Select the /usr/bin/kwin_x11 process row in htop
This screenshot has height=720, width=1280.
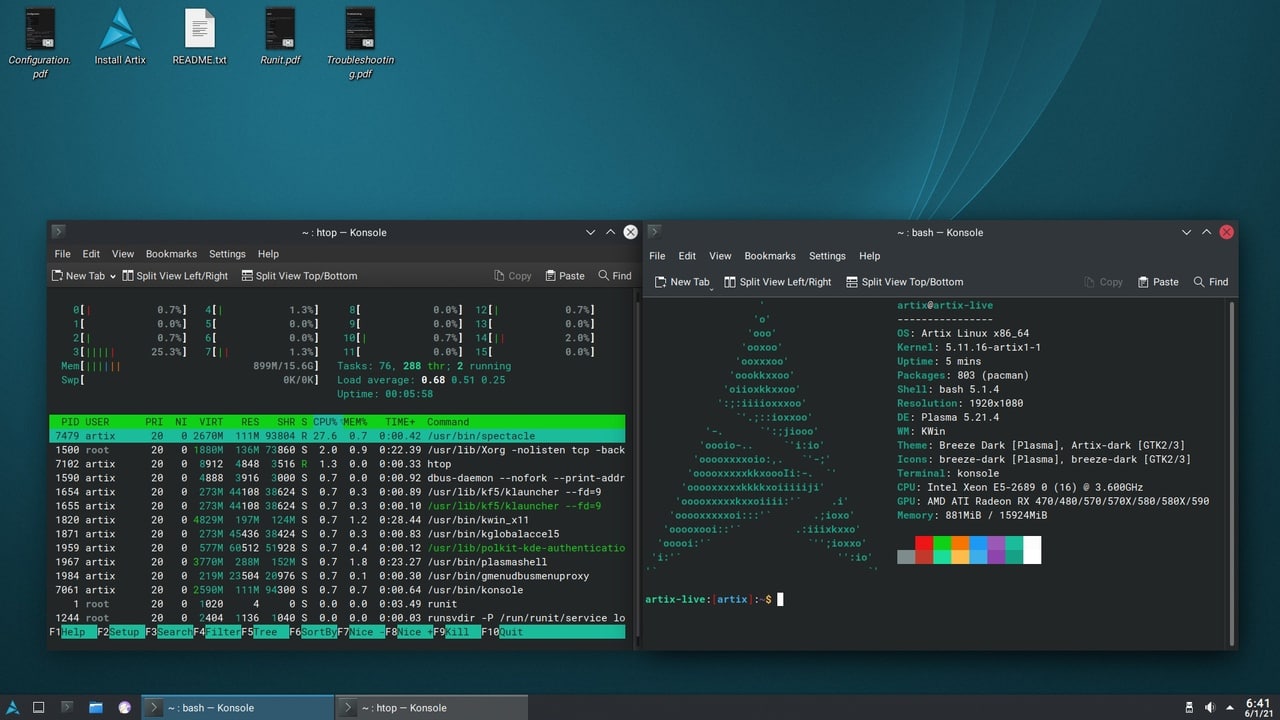click(x=337, y=520)
